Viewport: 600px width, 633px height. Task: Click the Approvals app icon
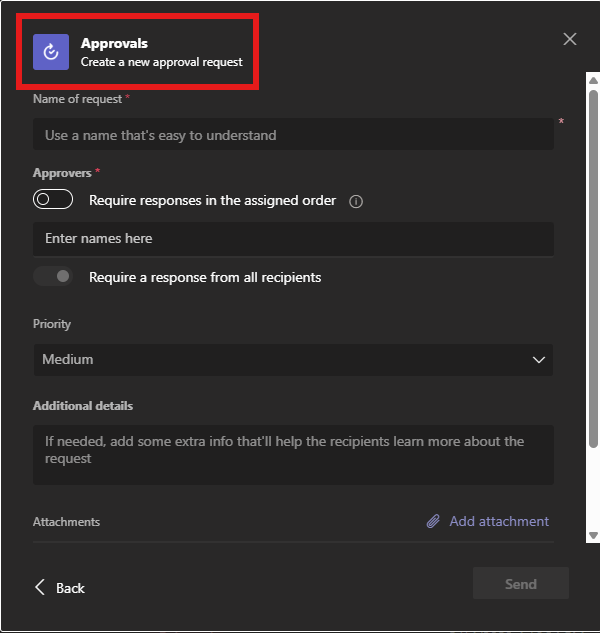51,52
